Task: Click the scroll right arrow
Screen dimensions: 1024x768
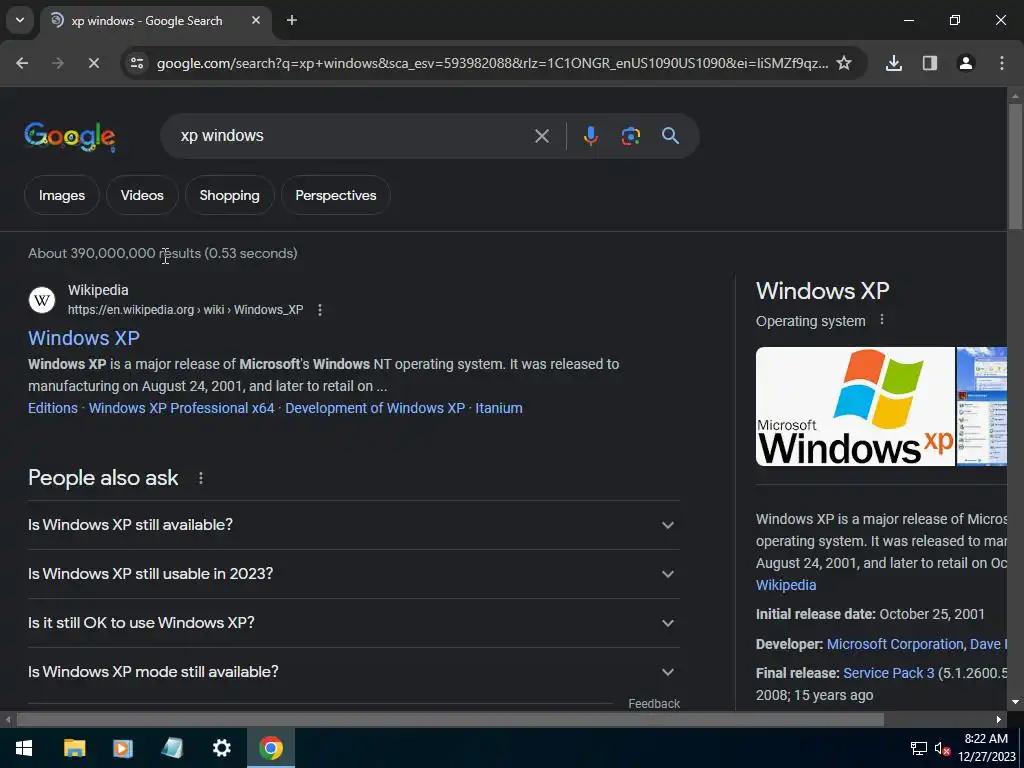Action: (x=999, y=720)
